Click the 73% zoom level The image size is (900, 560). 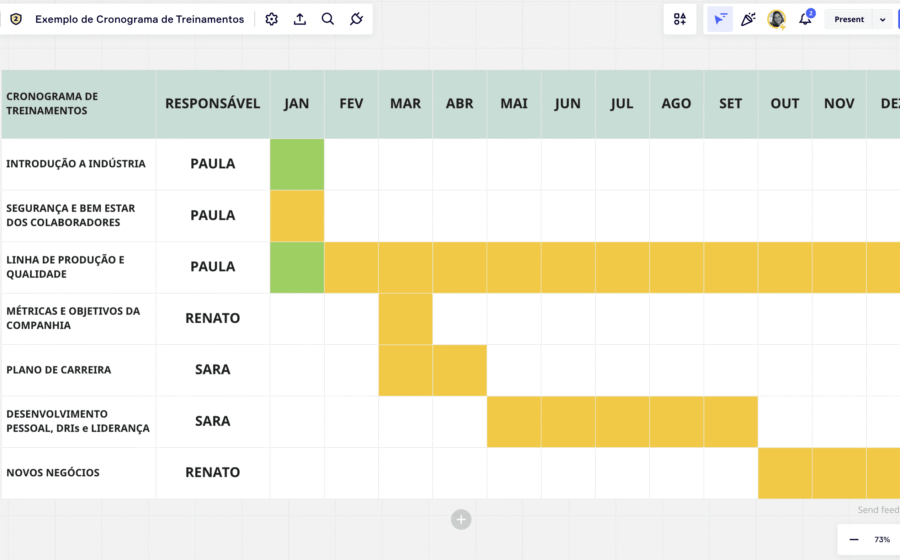882,539
